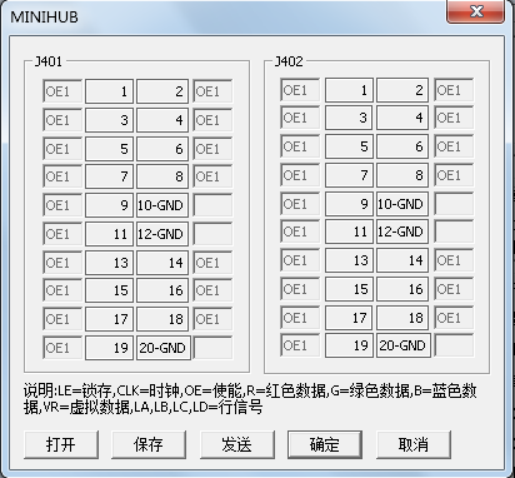Click pin 20-GND in J402
This screenshot has width=515, height=478.
click(x=404, y=345)
